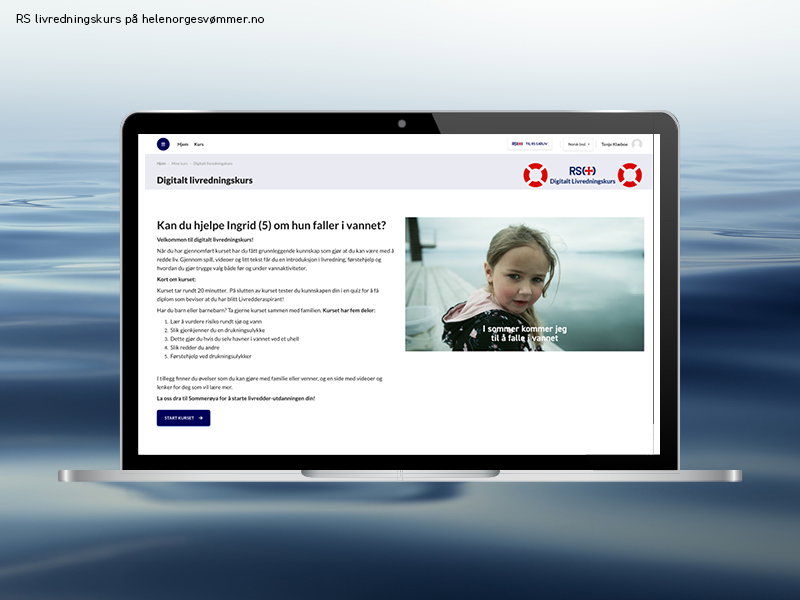Click the heading 'Kan du hjelpe Ingrid (5)'
Image resolution: width=800 pixels, height=600 pixels.
271,225
